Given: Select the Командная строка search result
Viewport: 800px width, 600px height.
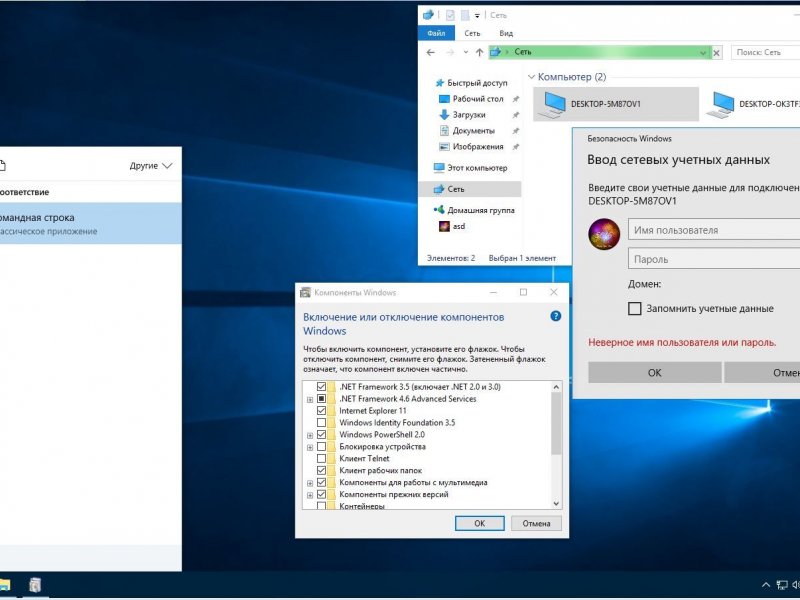Looking at the screenshot, I should tap(91, 223).
